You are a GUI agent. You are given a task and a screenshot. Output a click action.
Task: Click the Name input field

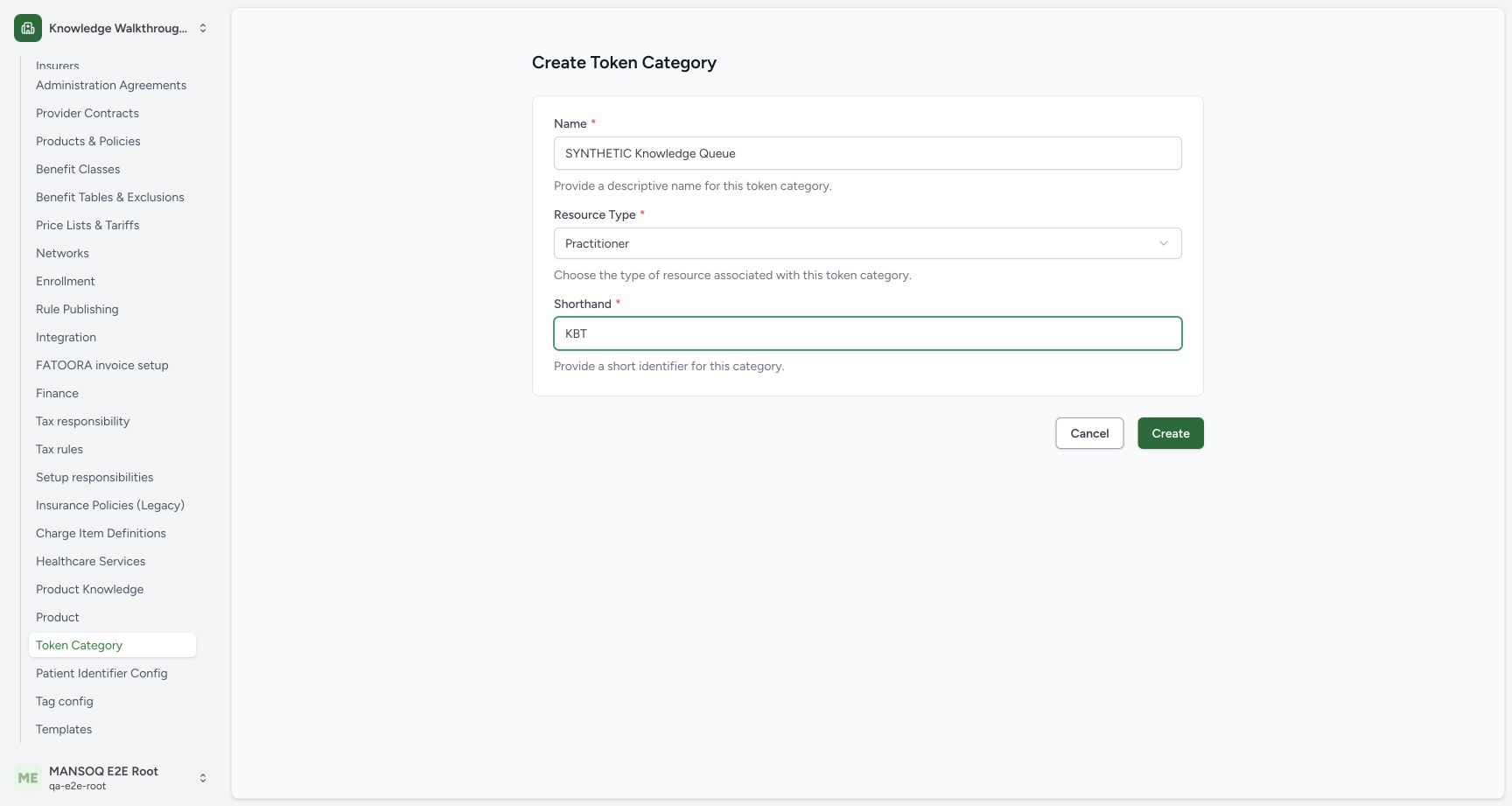point(867,153)
